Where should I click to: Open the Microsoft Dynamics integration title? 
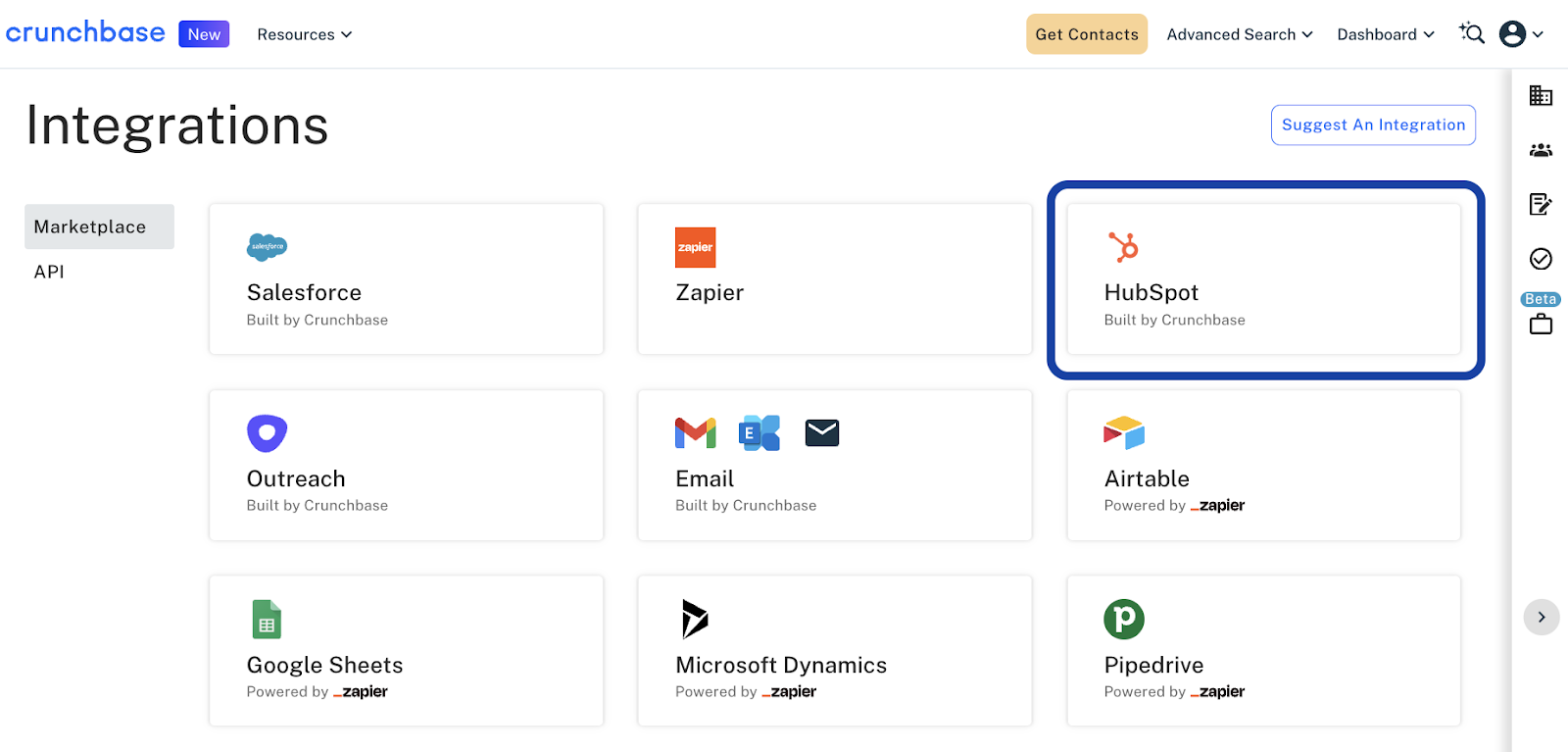coord(781,665)
